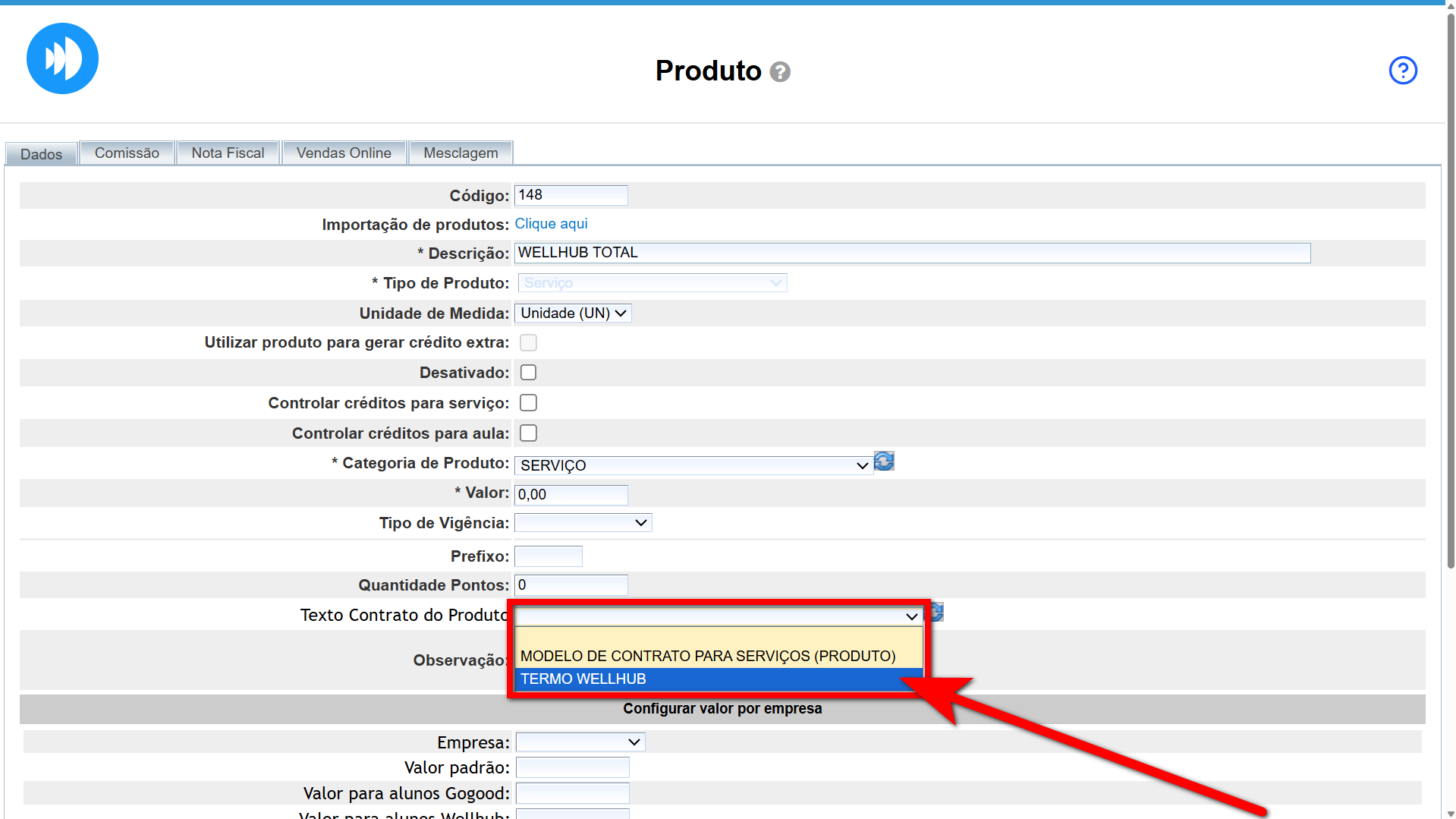Open the Nota Fiscal tab
The image size is (1456, 819).
pyautogui.click(x=228, y=153)
